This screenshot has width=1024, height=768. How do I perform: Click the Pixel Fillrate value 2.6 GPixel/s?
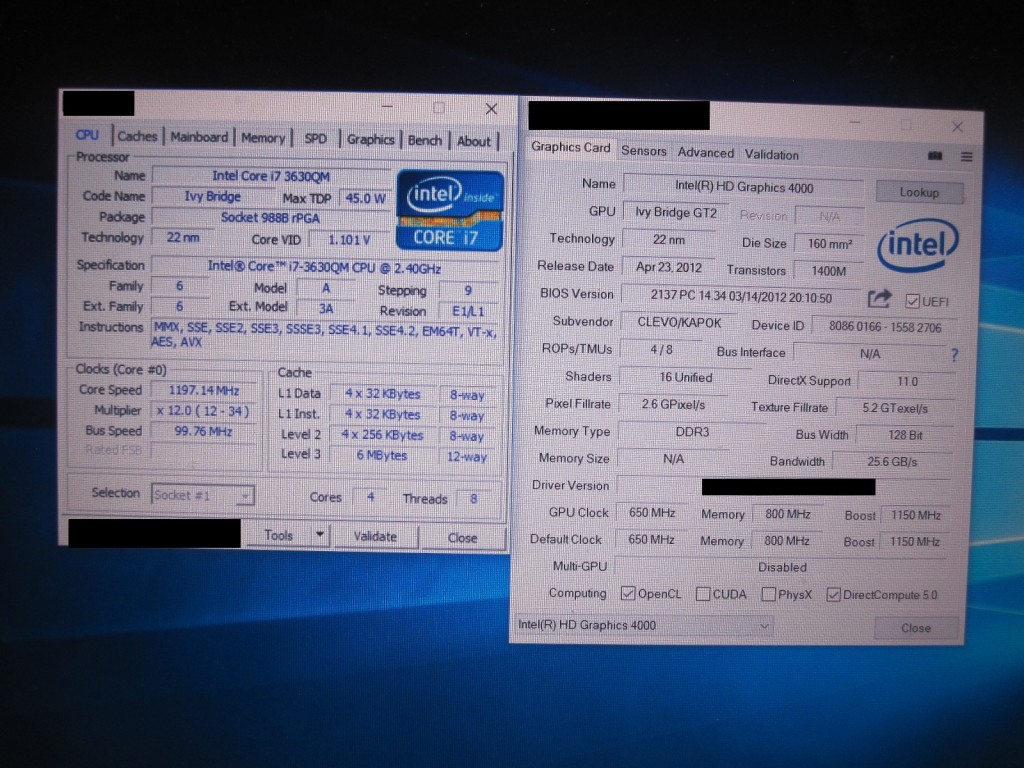(x=673, y=405)
